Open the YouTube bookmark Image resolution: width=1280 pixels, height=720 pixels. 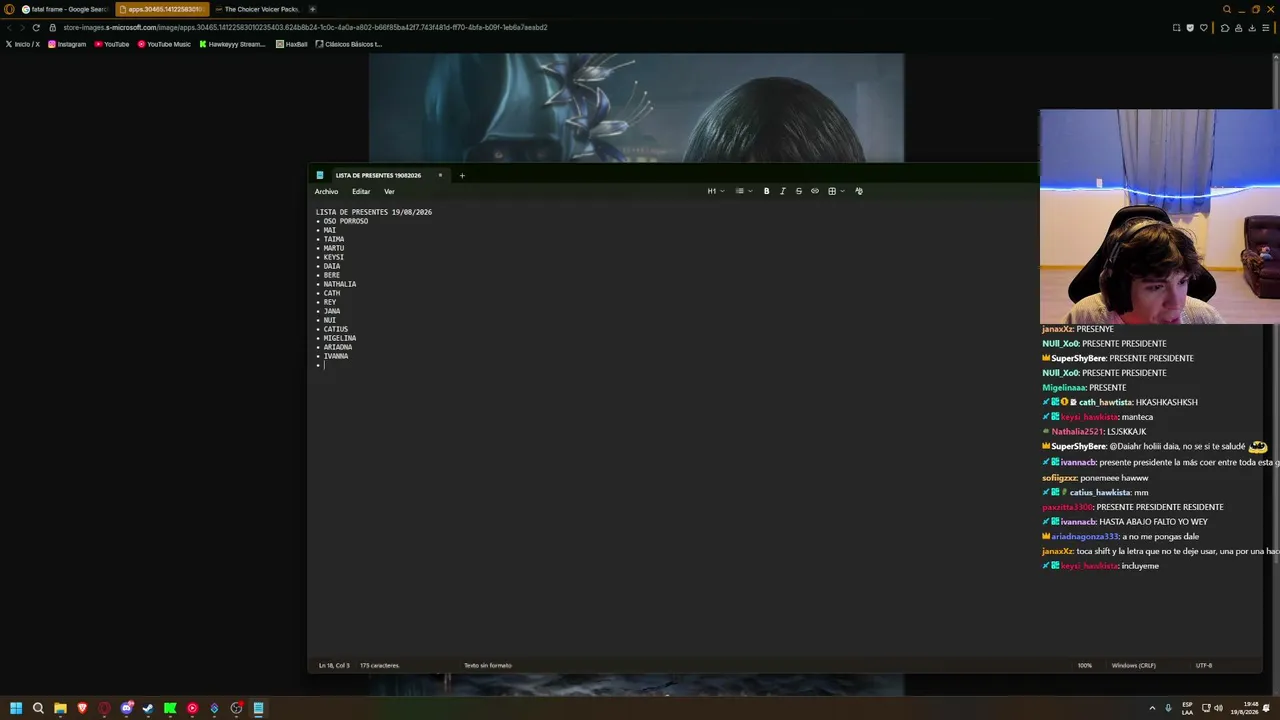pos(112,44)
